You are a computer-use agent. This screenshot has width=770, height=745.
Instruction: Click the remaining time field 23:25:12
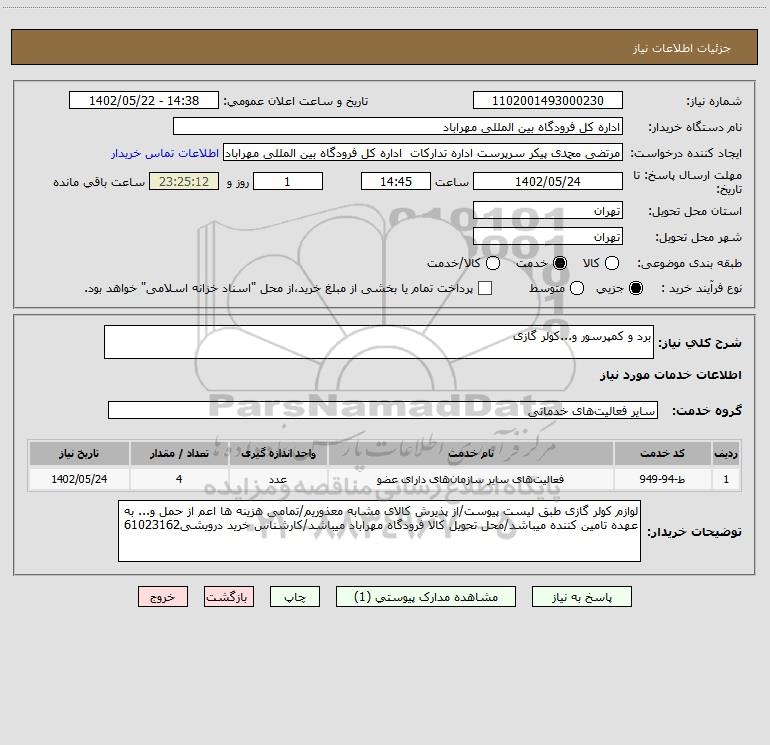coord(184,181)
